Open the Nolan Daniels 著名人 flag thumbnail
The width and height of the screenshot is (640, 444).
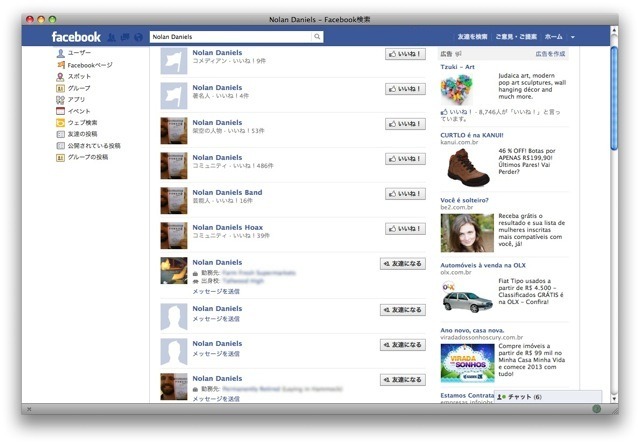tap(174, 96)
